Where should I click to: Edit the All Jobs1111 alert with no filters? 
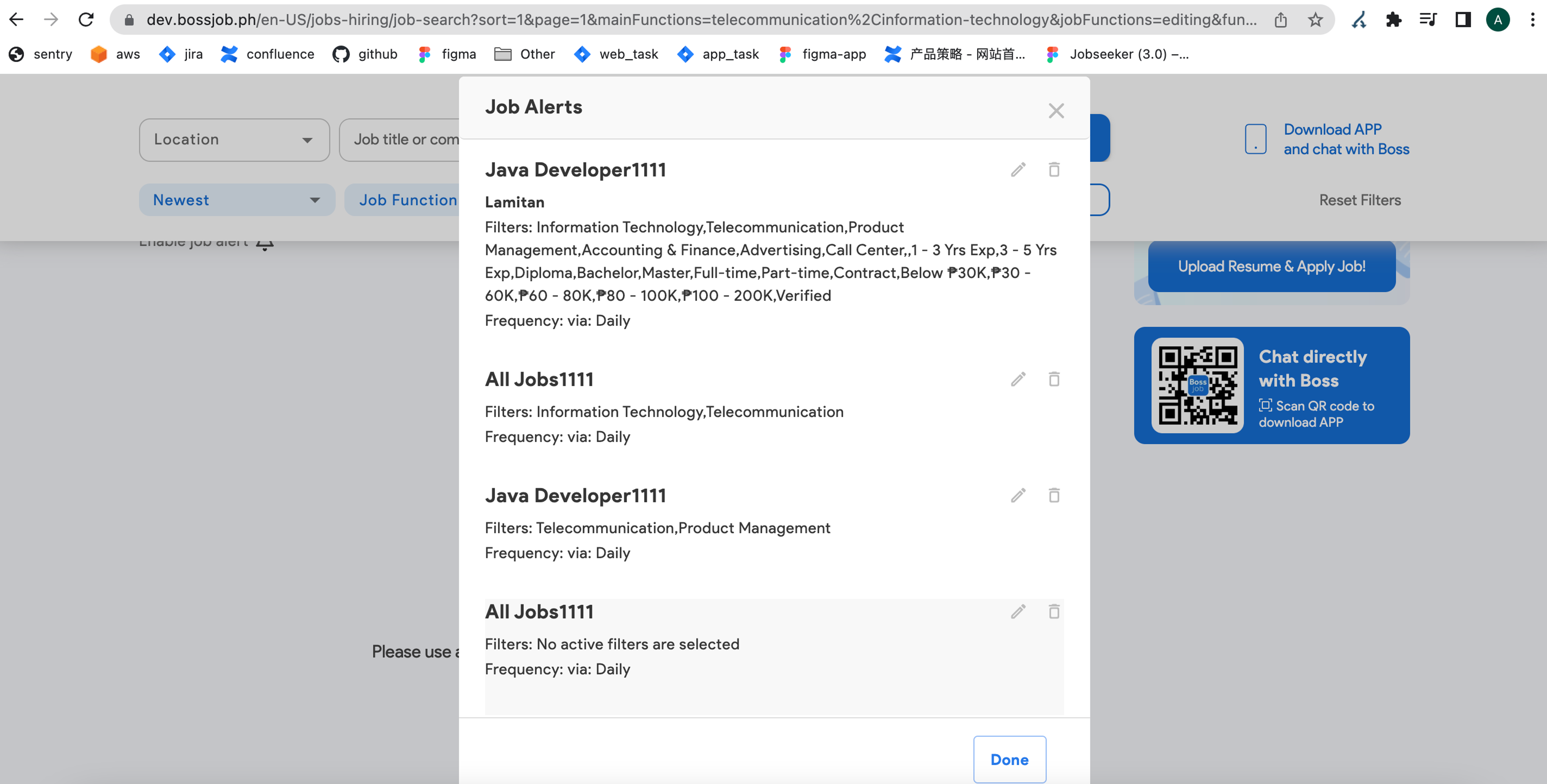pos(1018,612)
